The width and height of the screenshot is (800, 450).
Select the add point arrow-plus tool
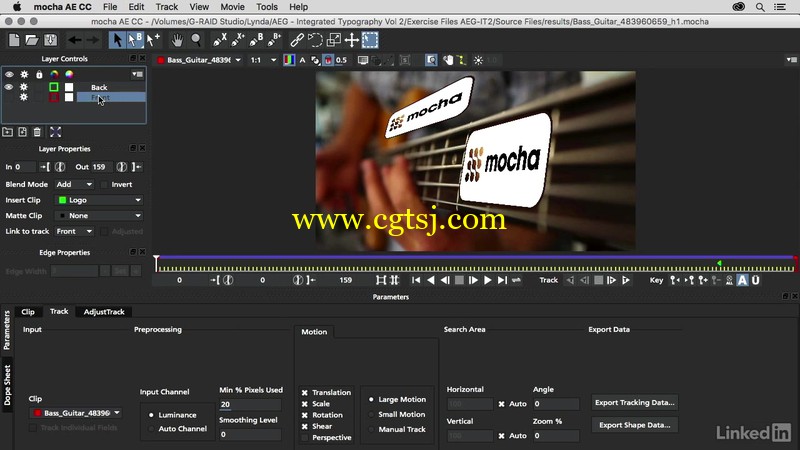coord(153,40)
